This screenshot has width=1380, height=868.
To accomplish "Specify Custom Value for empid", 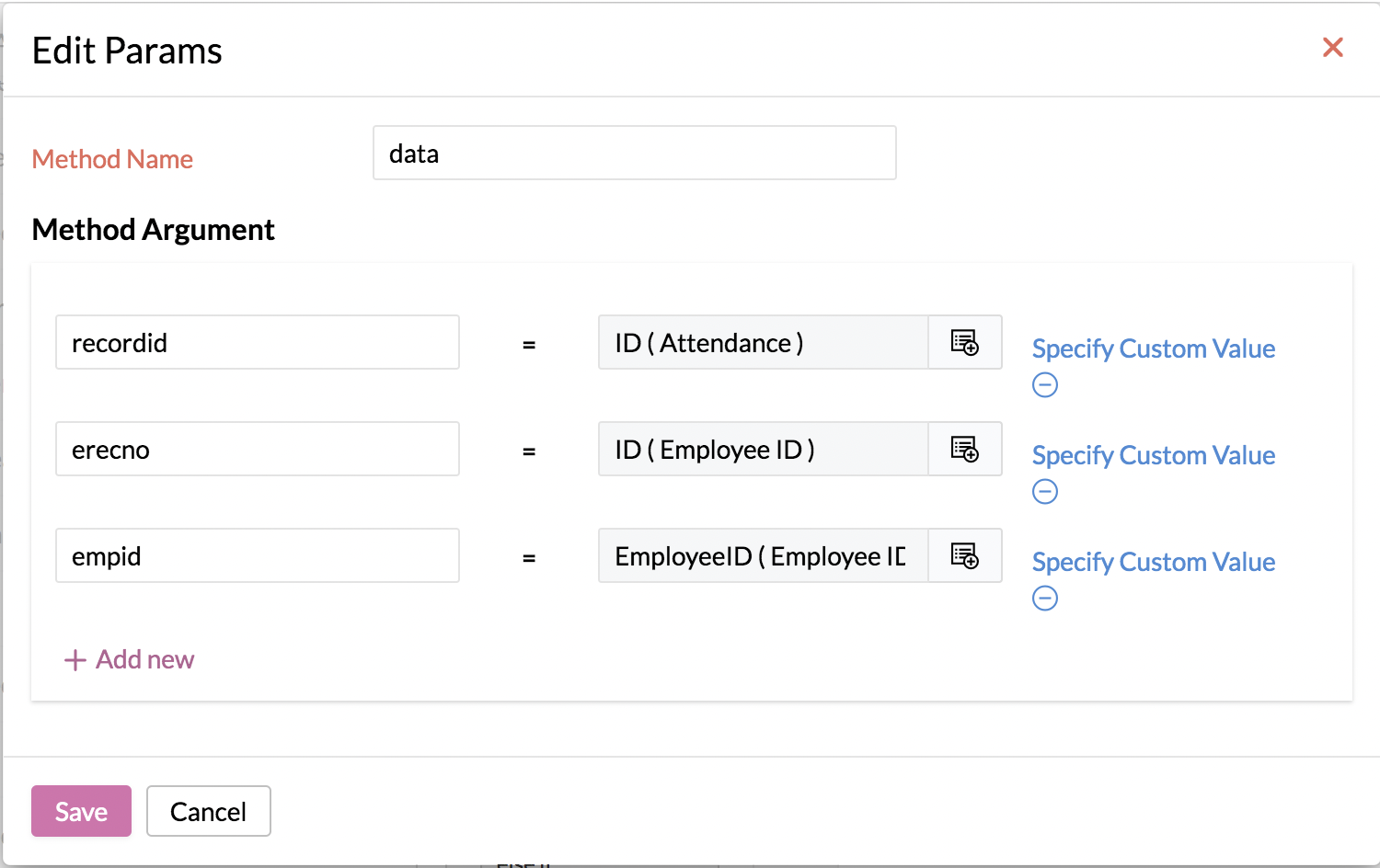I will point(1154,562).
